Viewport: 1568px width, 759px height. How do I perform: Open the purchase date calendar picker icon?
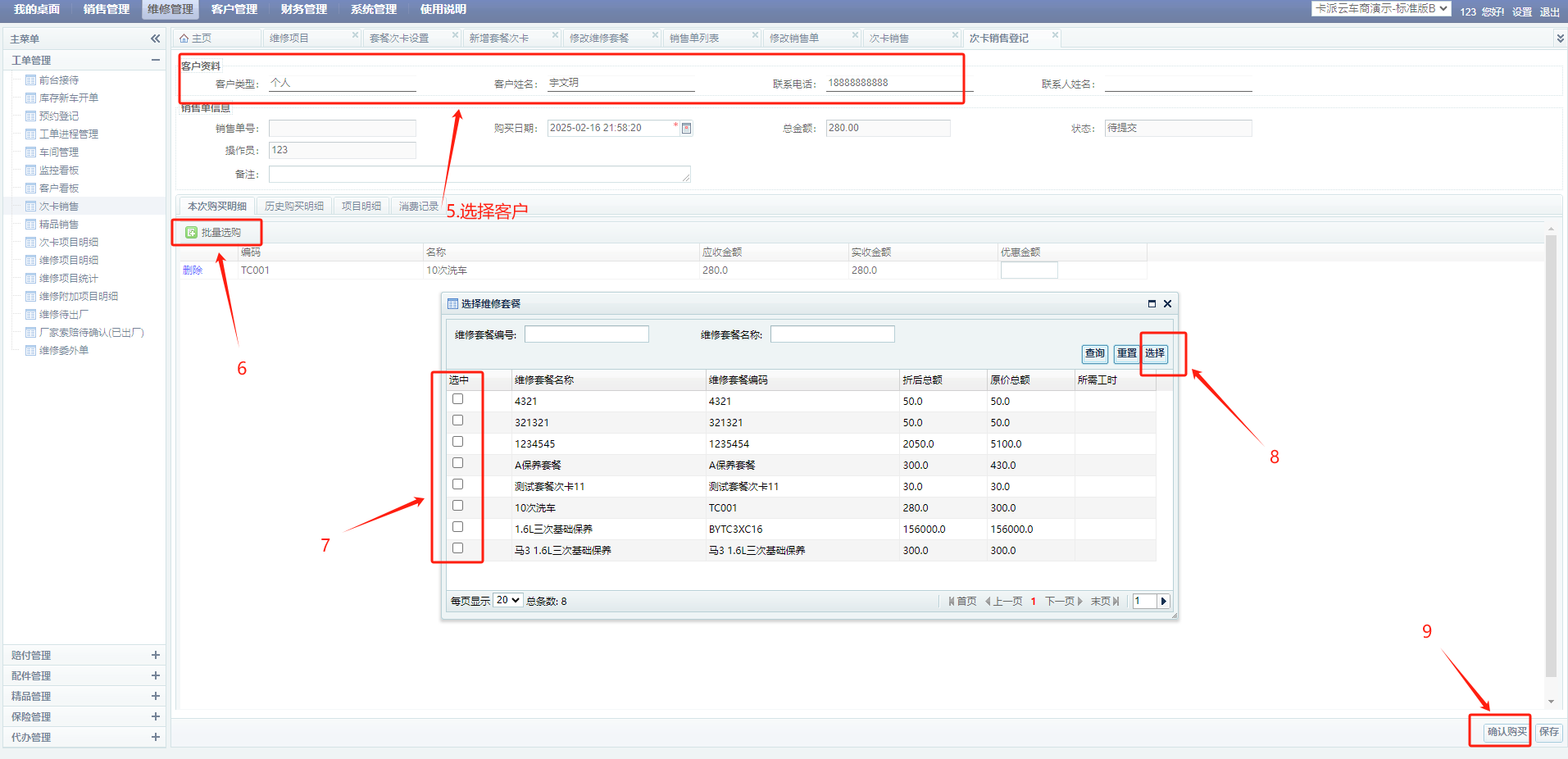click(x=687, y=129)
